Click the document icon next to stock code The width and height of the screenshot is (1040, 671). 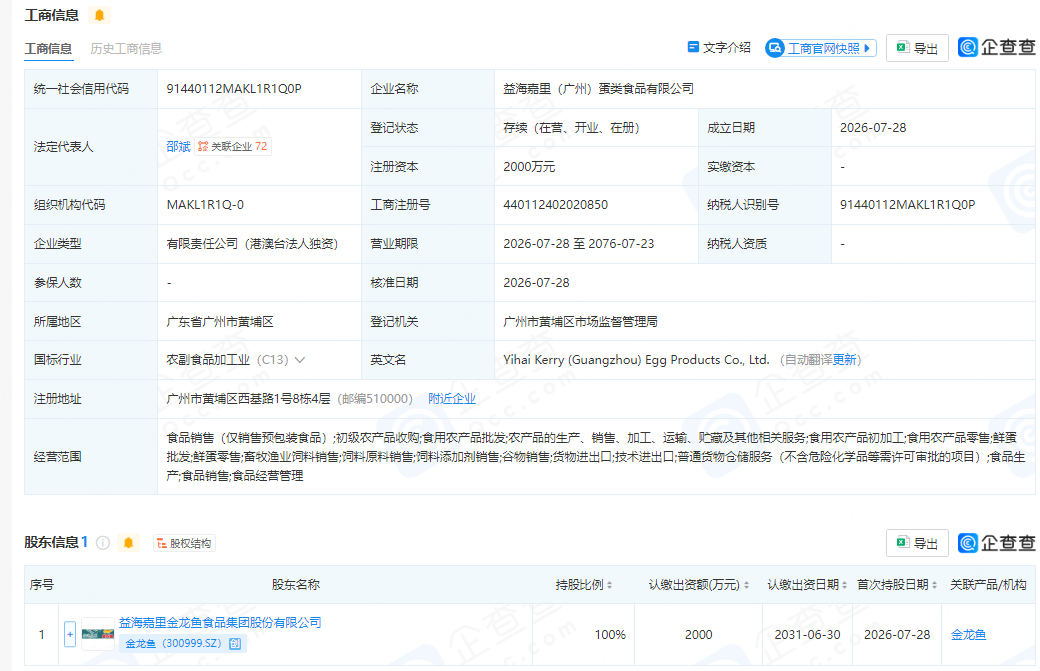pyautogui.click(x=235, y=644)
